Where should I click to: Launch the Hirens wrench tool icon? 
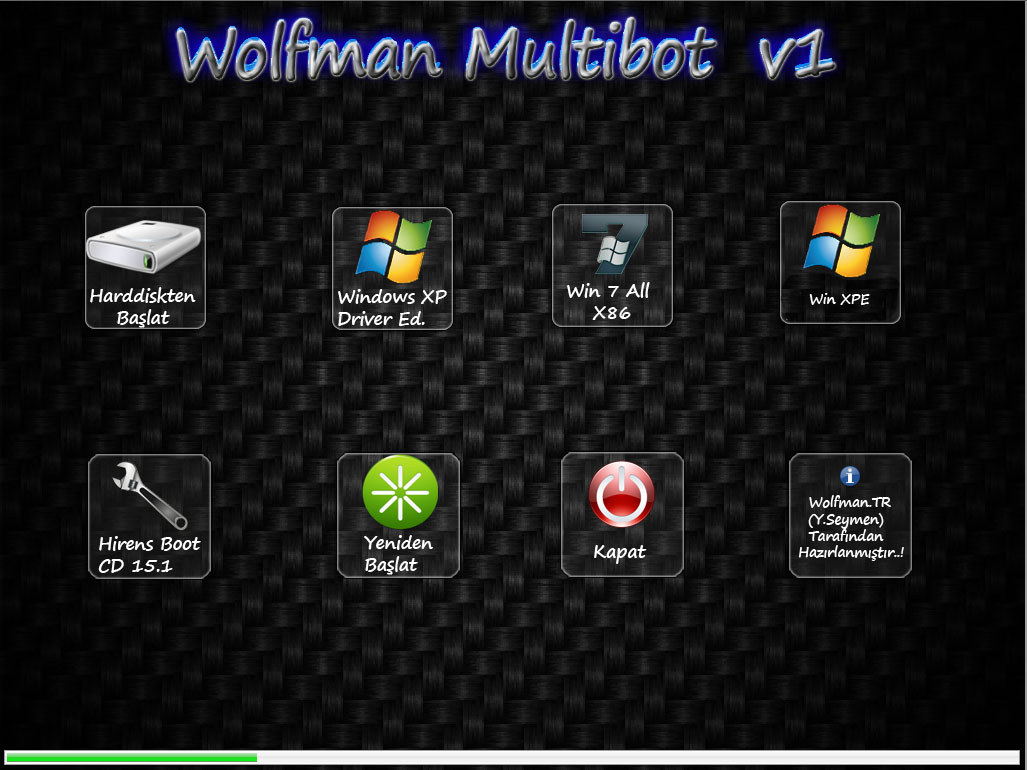click(x=149, y=494)
